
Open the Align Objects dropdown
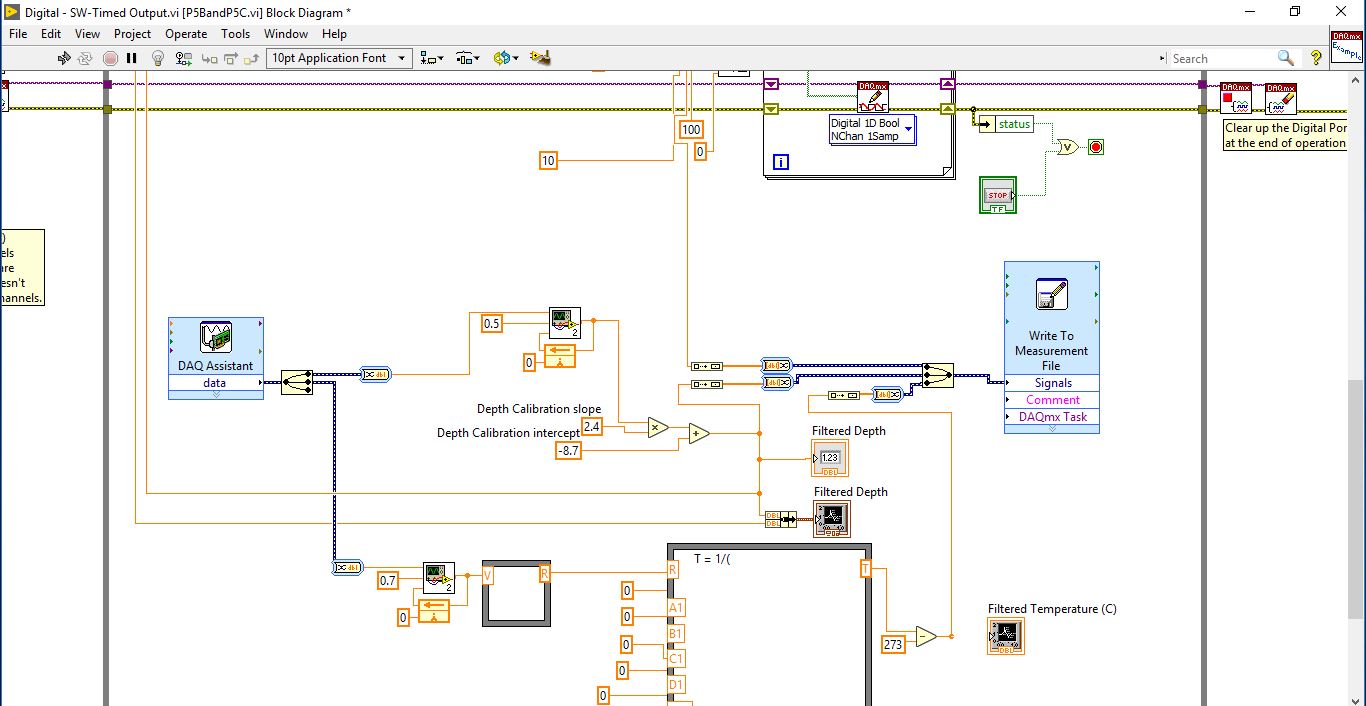434,58
